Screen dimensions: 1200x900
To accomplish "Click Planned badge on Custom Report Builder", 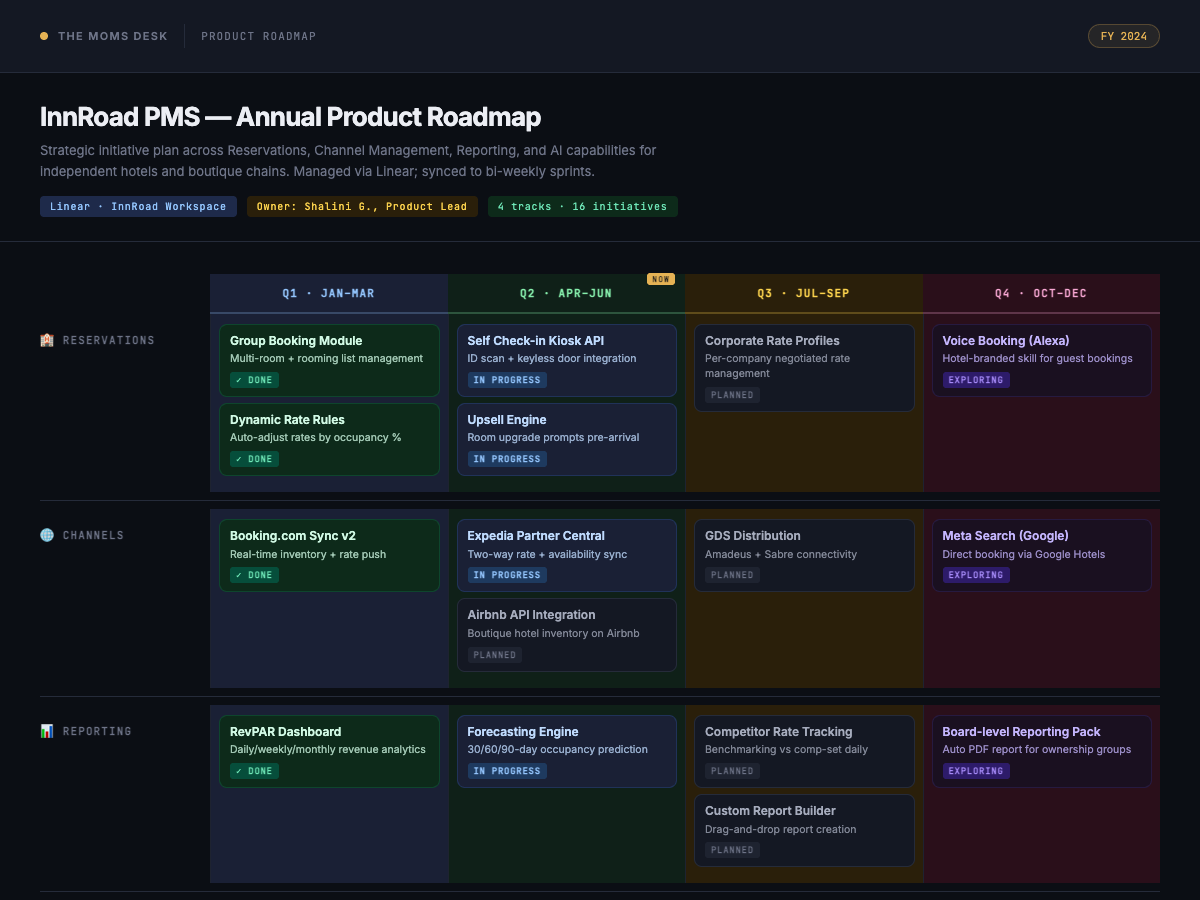I will (732, 850).
